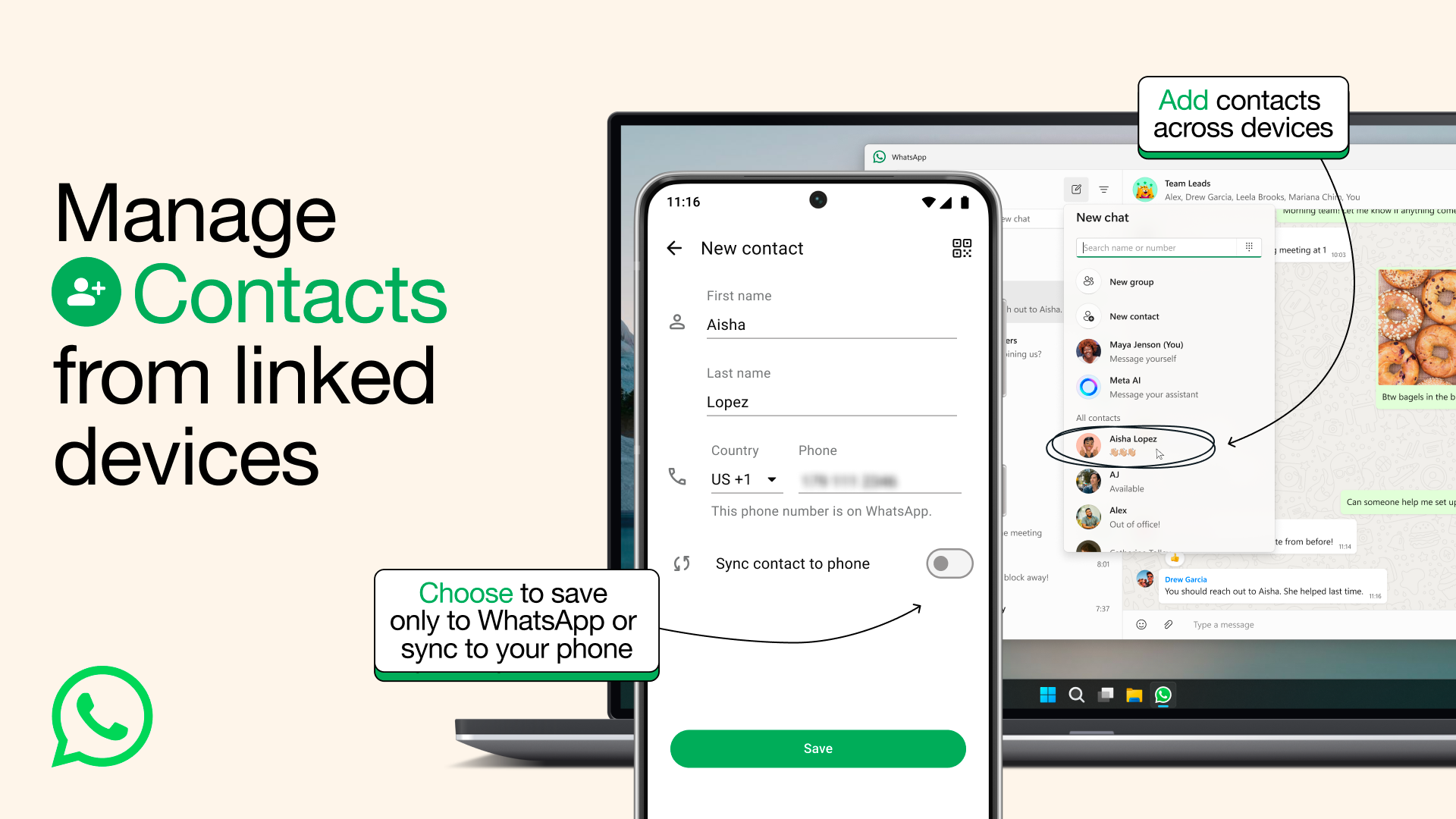Image resolution: width=1456 pixels, height=819 pixels.
Task: Toggle the Sync contact to phone switch
Action: pos(948,563)
